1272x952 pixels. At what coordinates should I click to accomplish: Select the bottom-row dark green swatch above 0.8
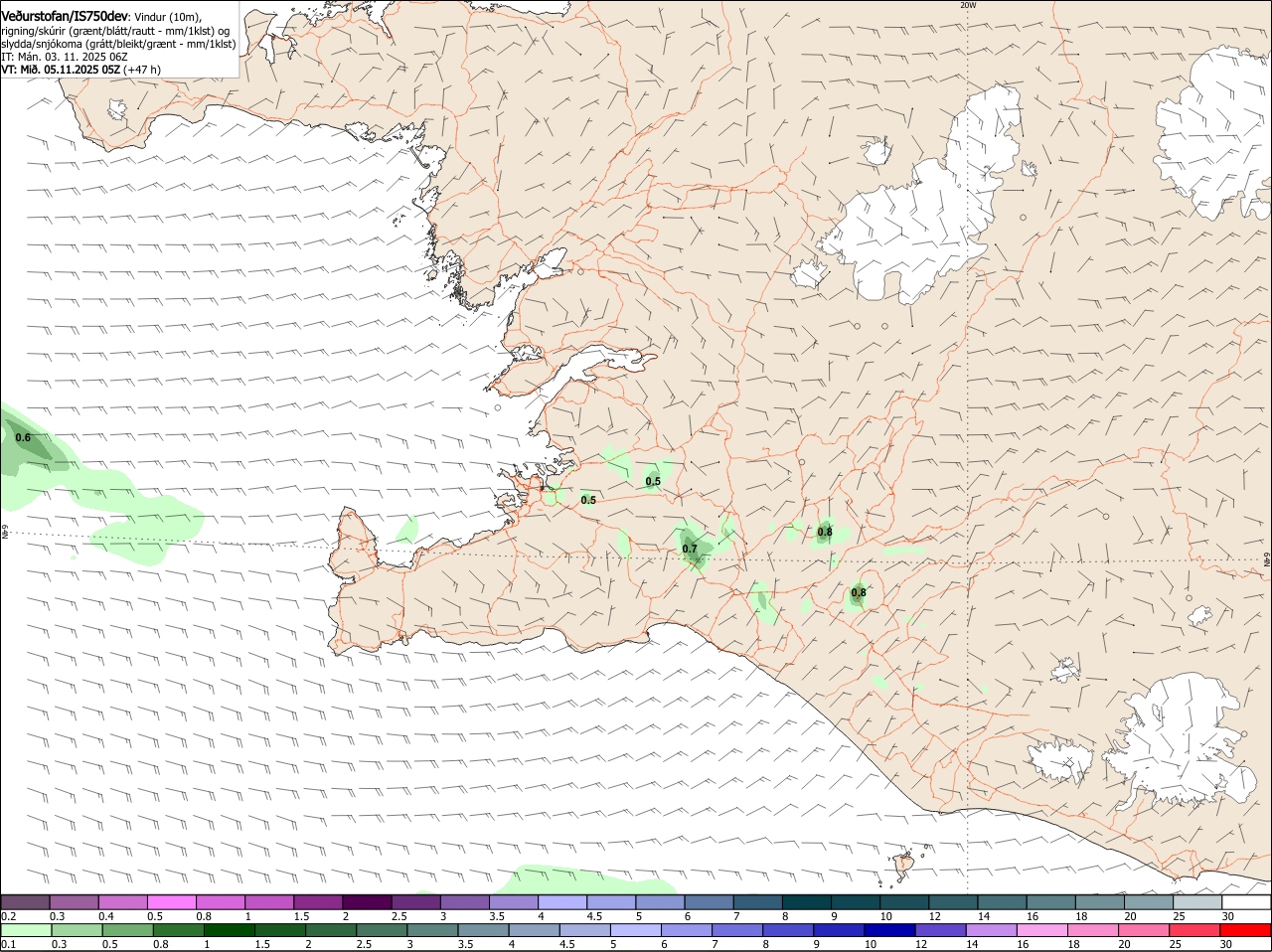point(178,930)
